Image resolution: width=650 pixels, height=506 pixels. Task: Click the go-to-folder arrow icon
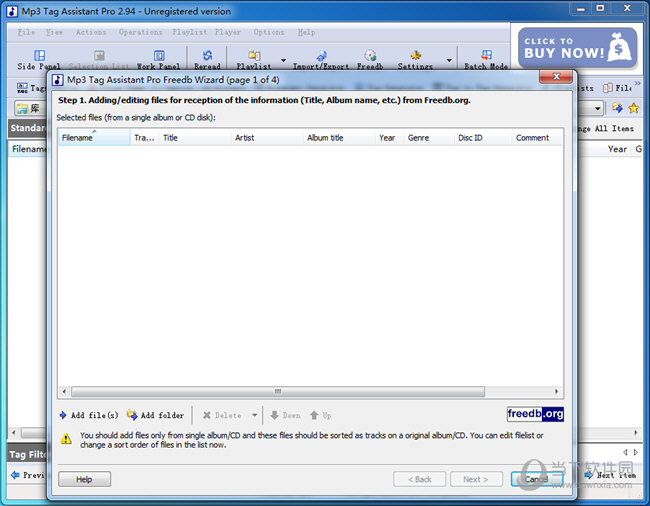[x=617, y=108]
